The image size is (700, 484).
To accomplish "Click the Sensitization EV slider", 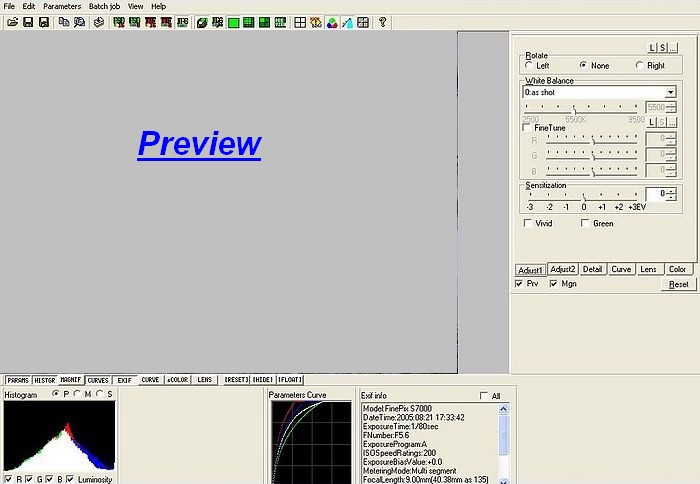I will tap(585, 194).
